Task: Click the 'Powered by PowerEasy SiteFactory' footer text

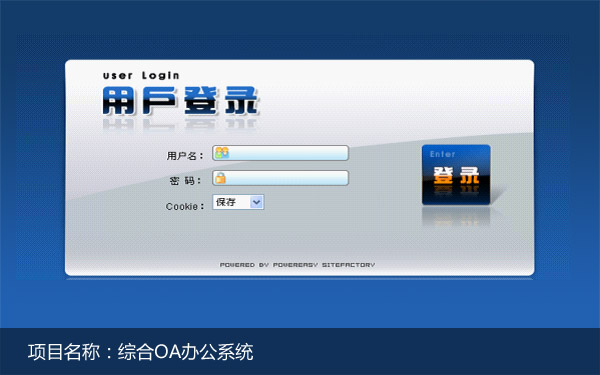Action: (x=297, y=265)
